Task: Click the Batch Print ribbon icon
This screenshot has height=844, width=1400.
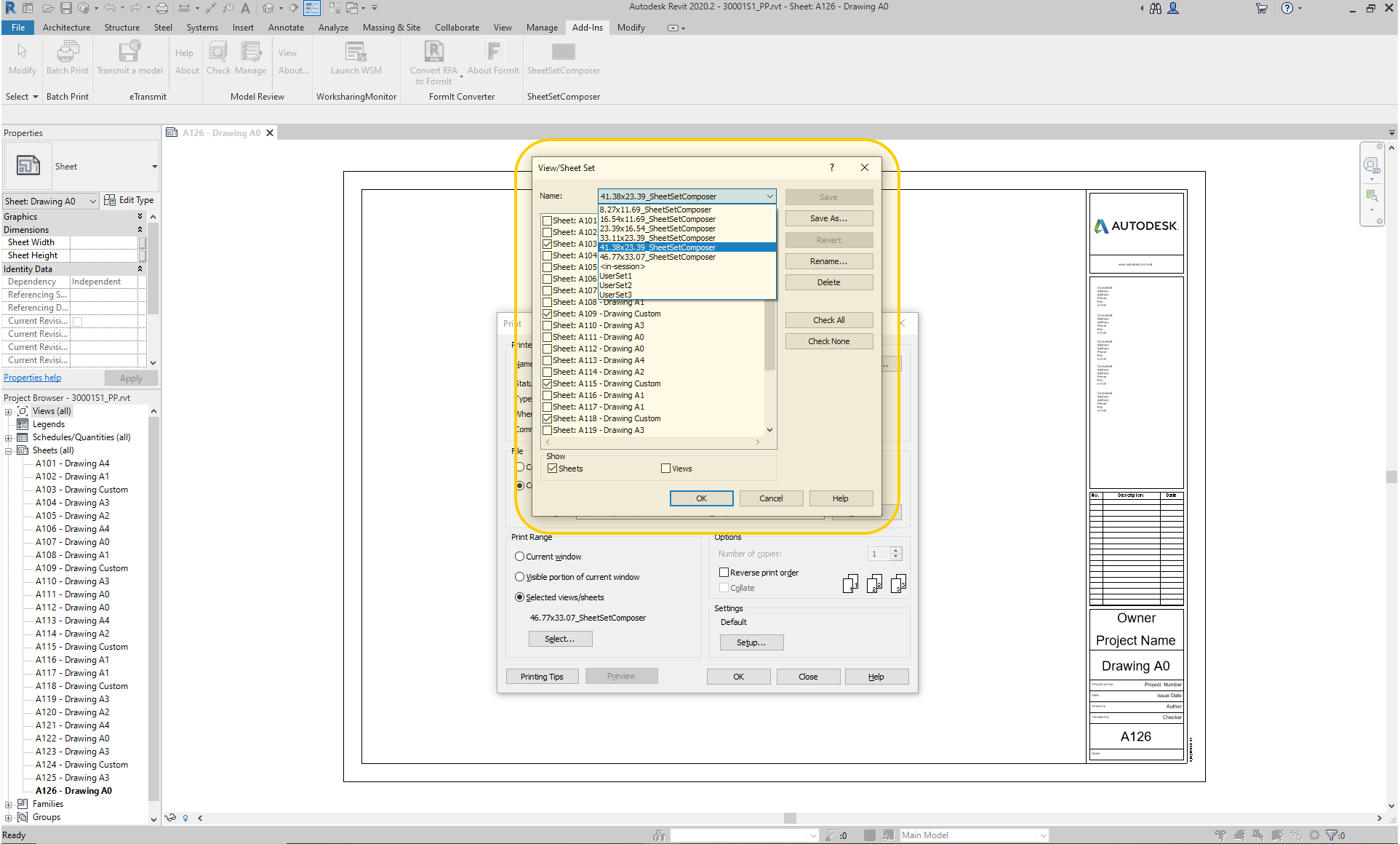Action: click(x=67, y=53)
